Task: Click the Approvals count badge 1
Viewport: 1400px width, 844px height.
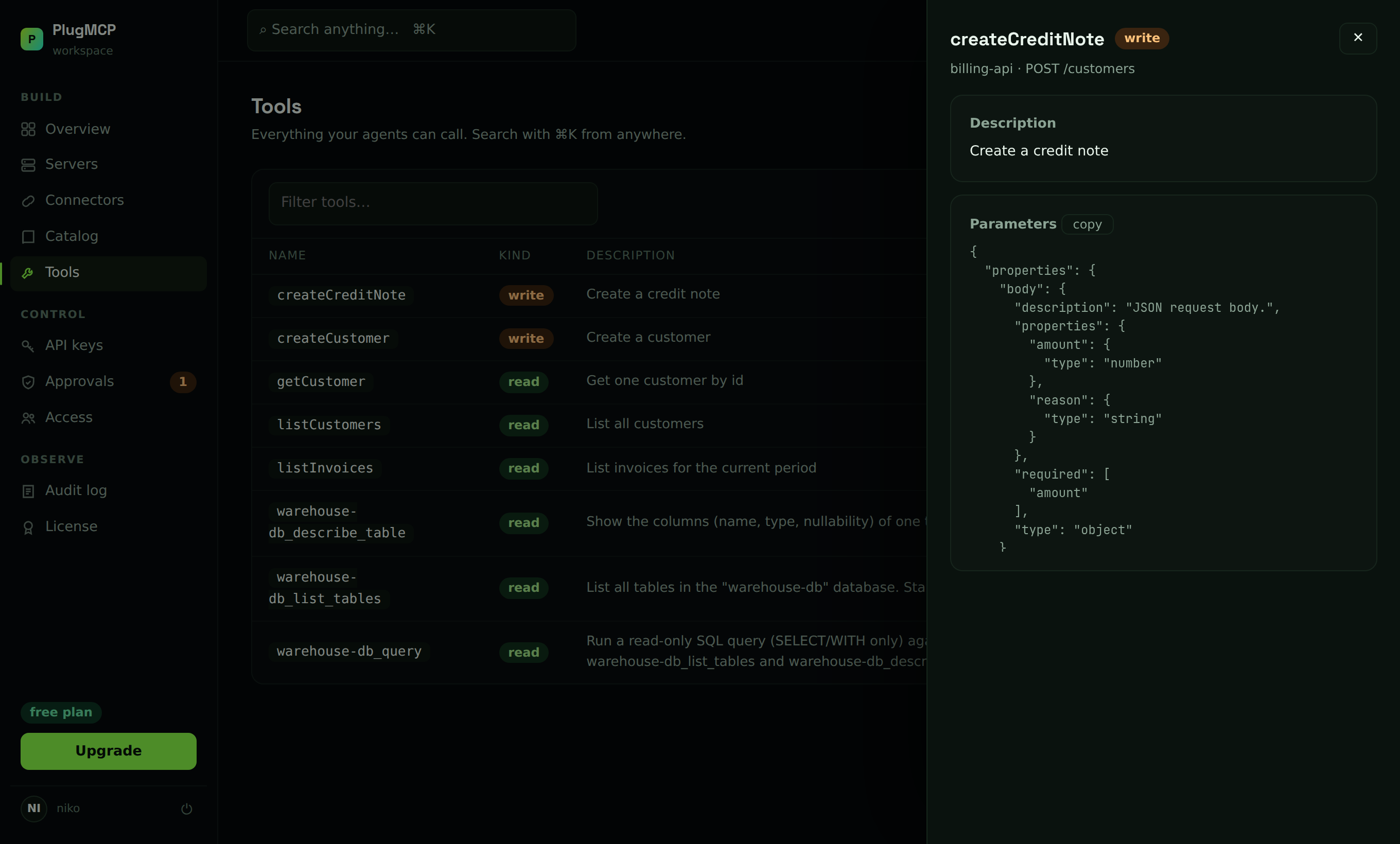Action: [x=183, y=382]
